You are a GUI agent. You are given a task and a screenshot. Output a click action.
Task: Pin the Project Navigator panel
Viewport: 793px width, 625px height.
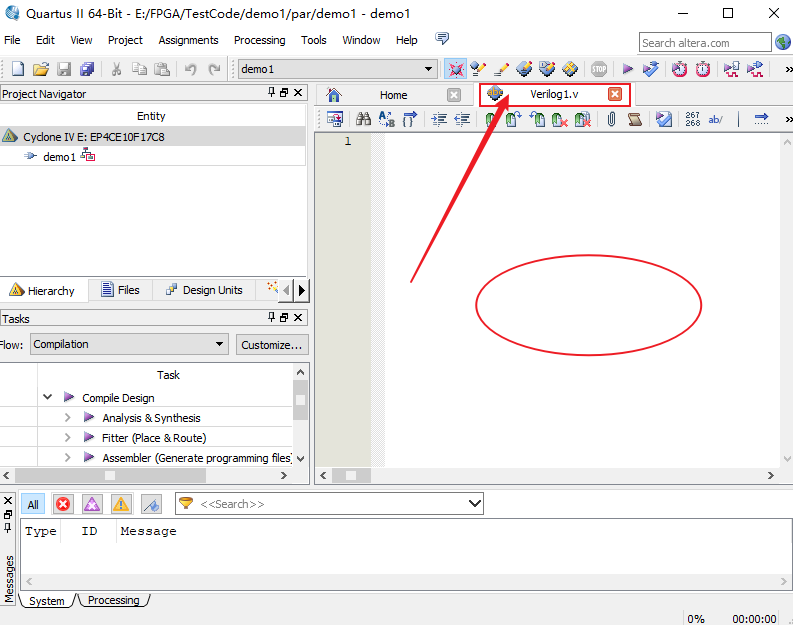pos(272,92)
